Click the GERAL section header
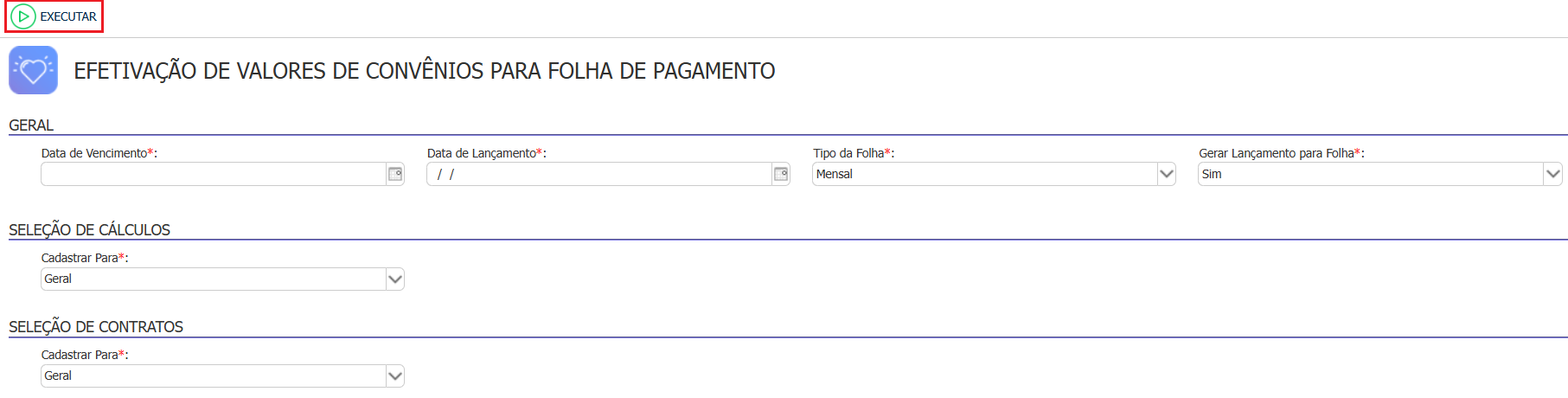 [31, 125]
